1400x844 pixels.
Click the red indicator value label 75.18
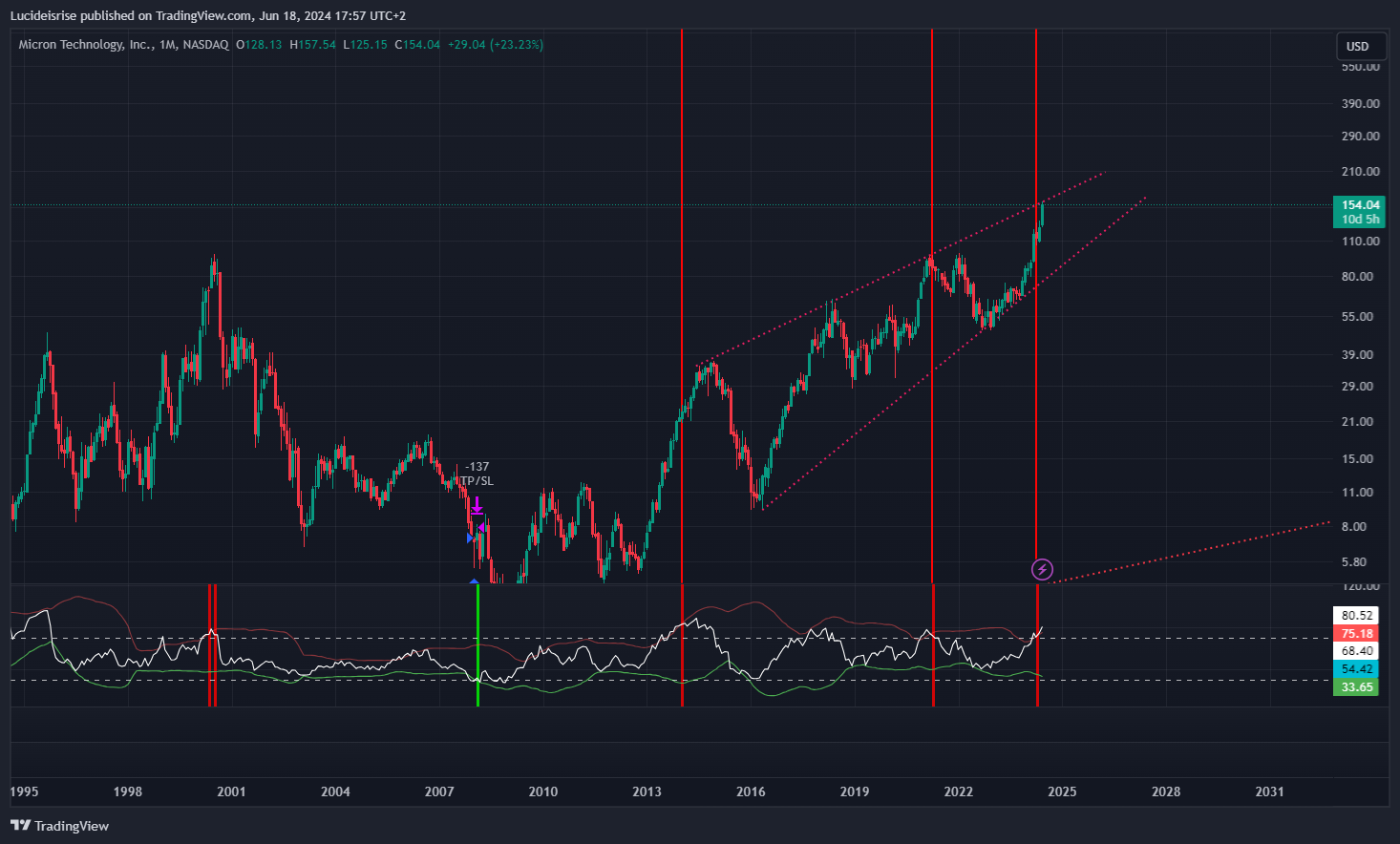tap(1357, 634)
